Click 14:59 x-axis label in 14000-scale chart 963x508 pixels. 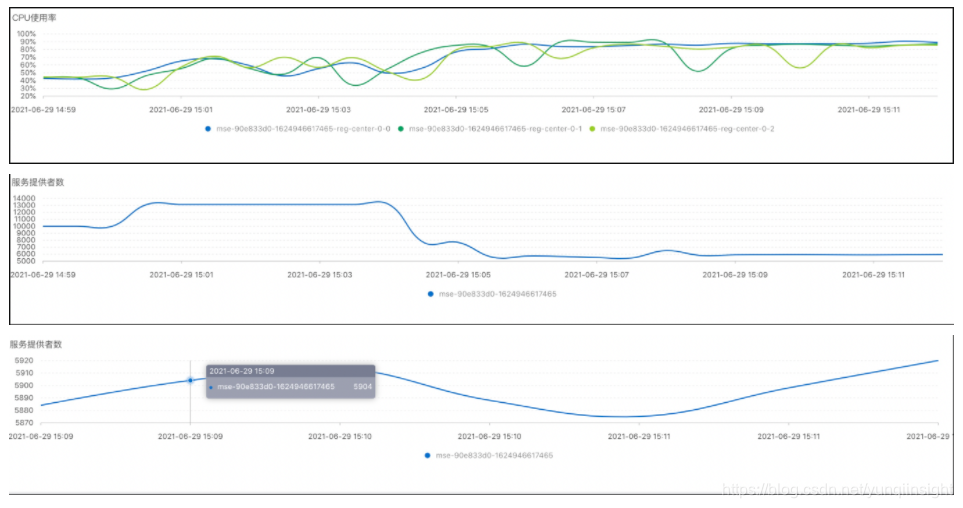[43, 275]
